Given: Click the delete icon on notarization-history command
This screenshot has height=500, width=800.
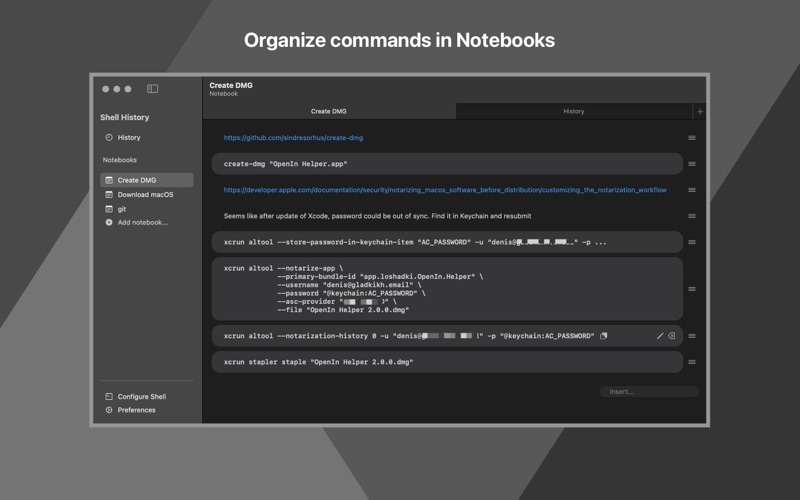Looking at the screenshot, I should pyautogui.click(x=672, y=336).
